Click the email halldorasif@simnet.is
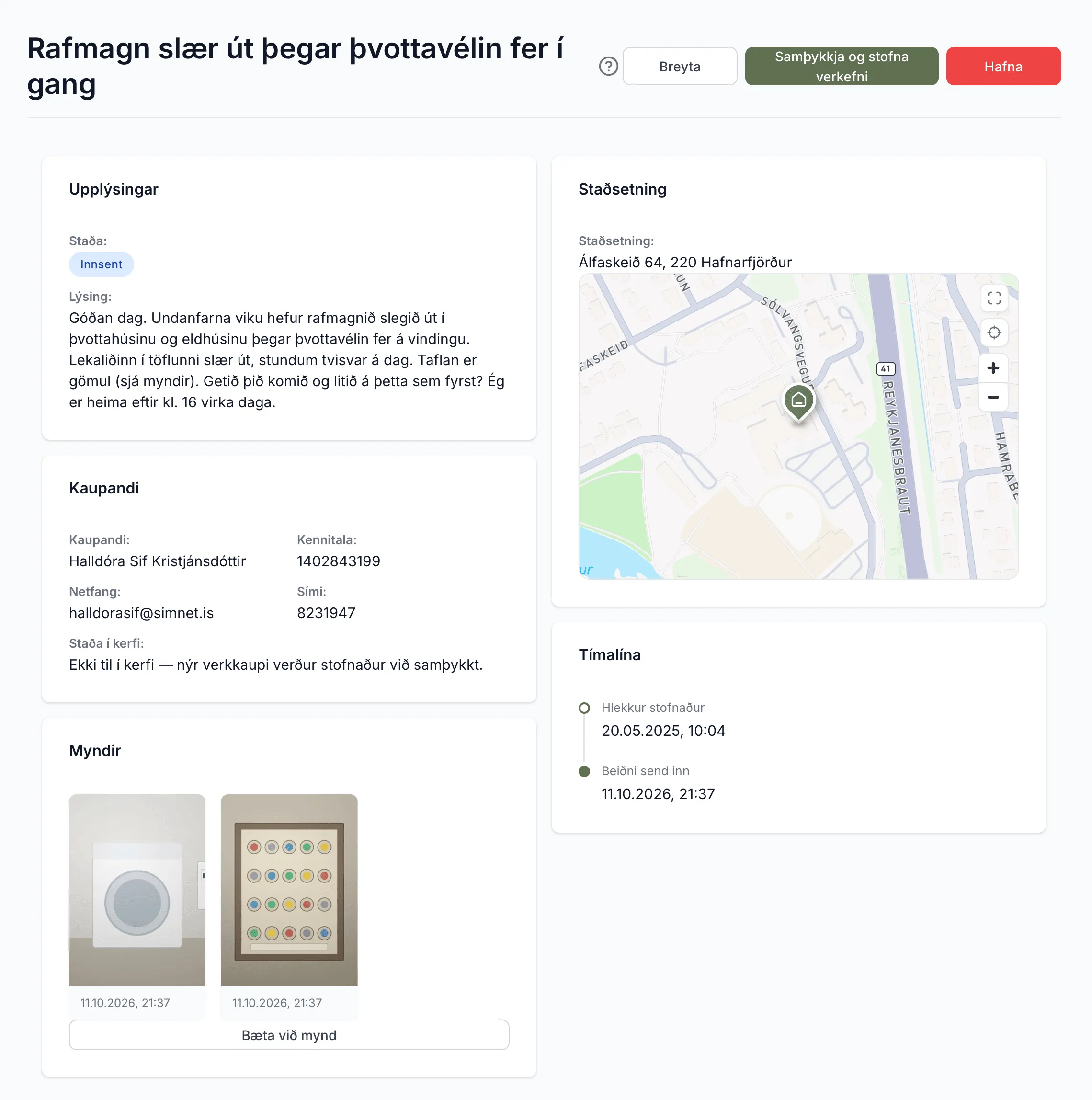Image resolution: width=1092 pixels, height=1100 pixels. click(x=141, y=613)
